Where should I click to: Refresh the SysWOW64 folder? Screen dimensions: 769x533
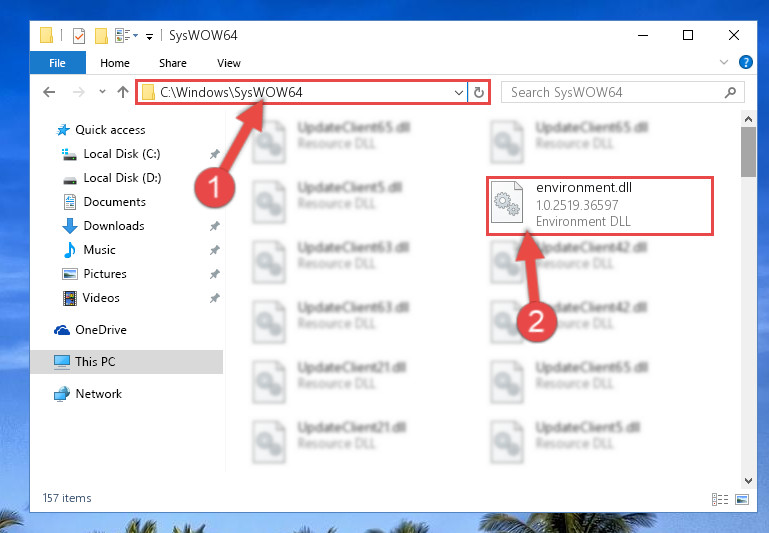pyautogui.click(x=479, y=92)
